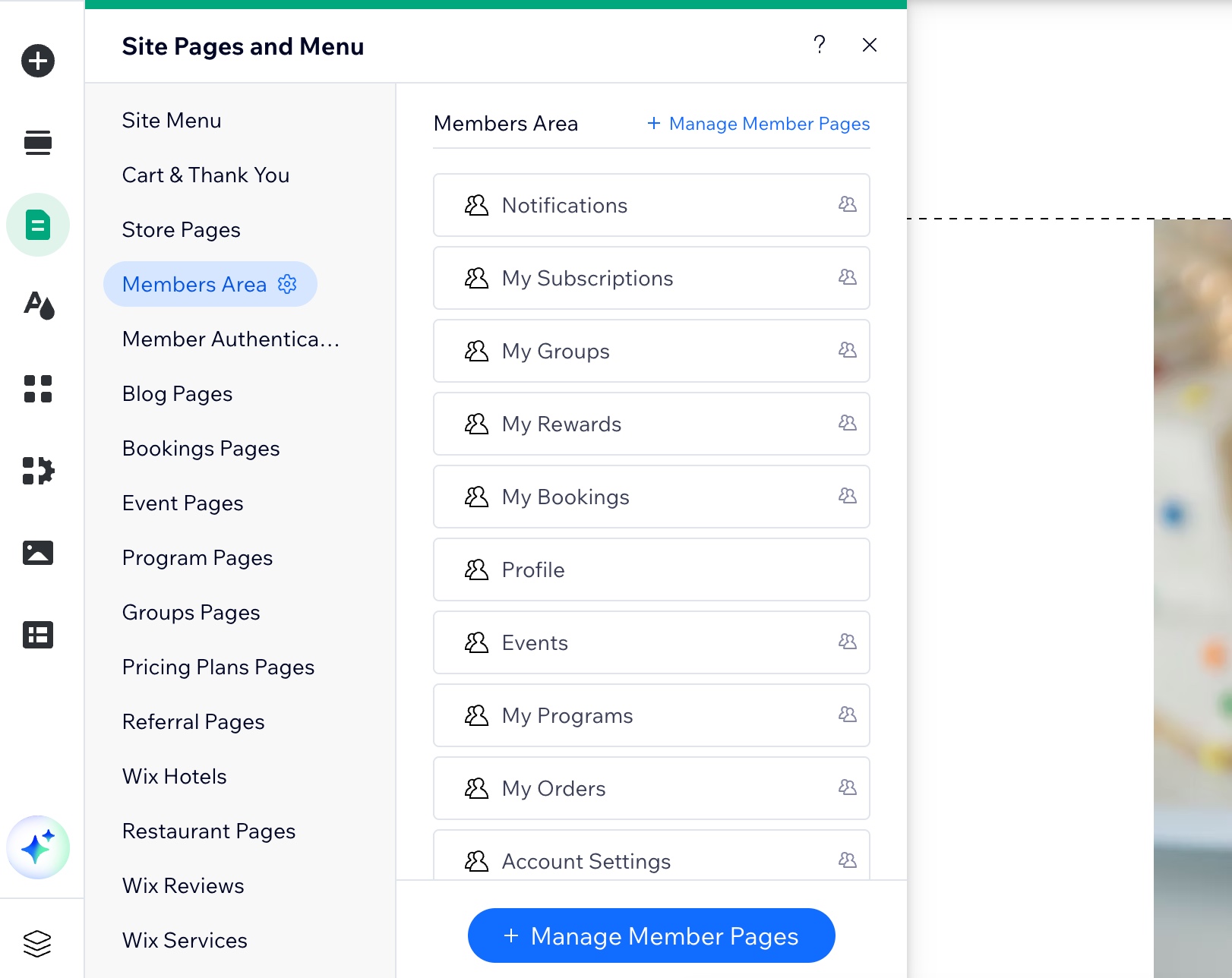Click the blurred site image on canvas
Viewport: 1232px width, 978px height.
click(1193, 598)
